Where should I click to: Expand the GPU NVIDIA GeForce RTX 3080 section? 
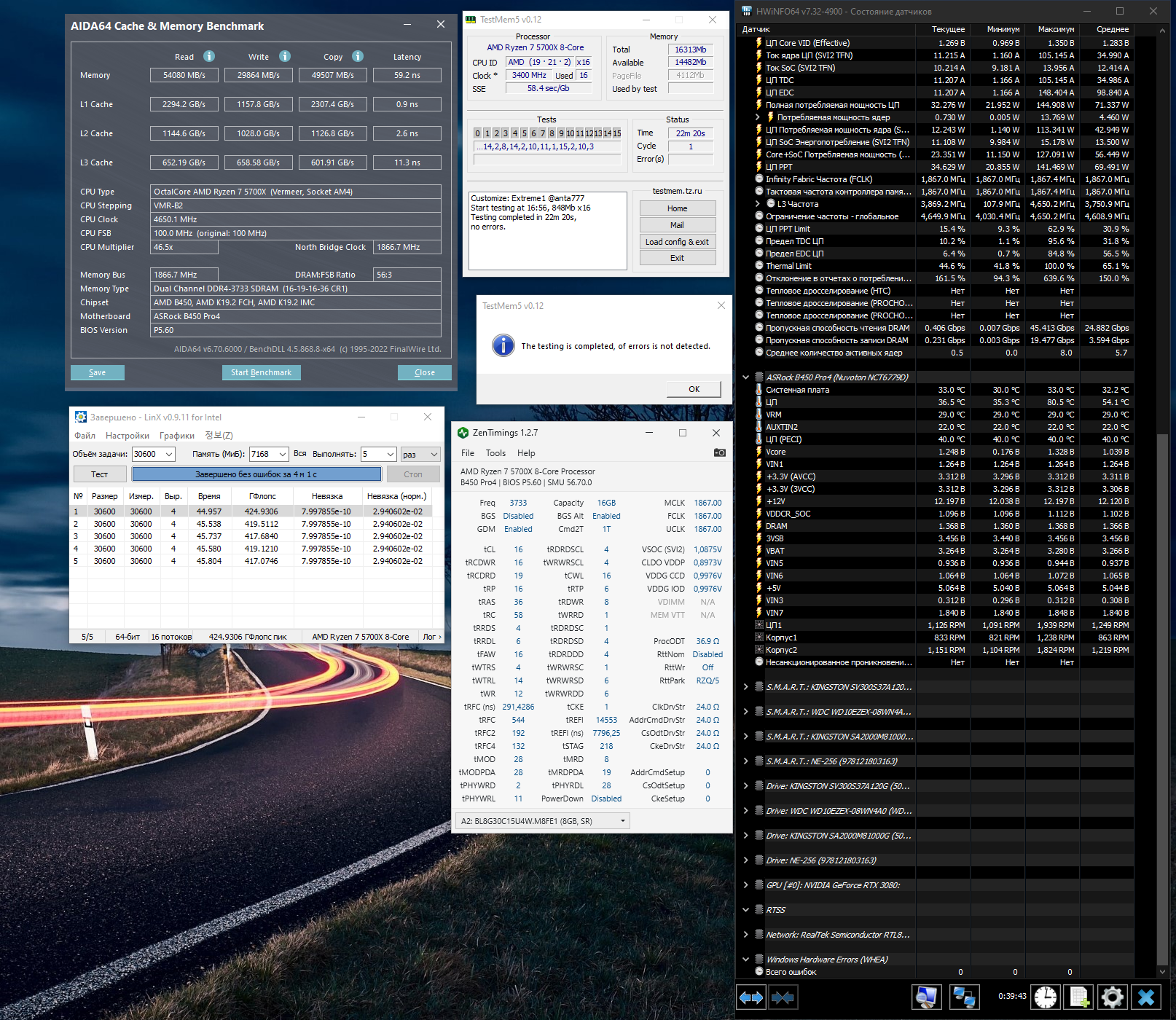745,885
